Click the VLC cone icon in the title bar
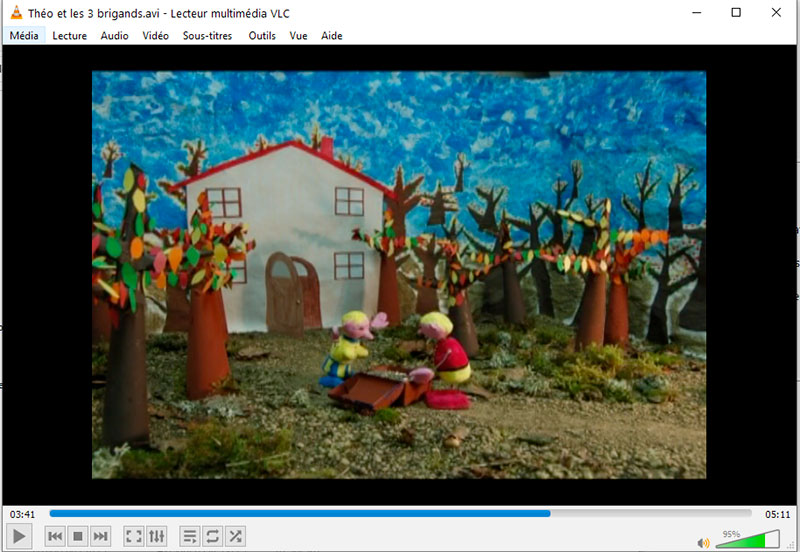The height and width of the screenshot is (552, 800). [x=16, y=13]
